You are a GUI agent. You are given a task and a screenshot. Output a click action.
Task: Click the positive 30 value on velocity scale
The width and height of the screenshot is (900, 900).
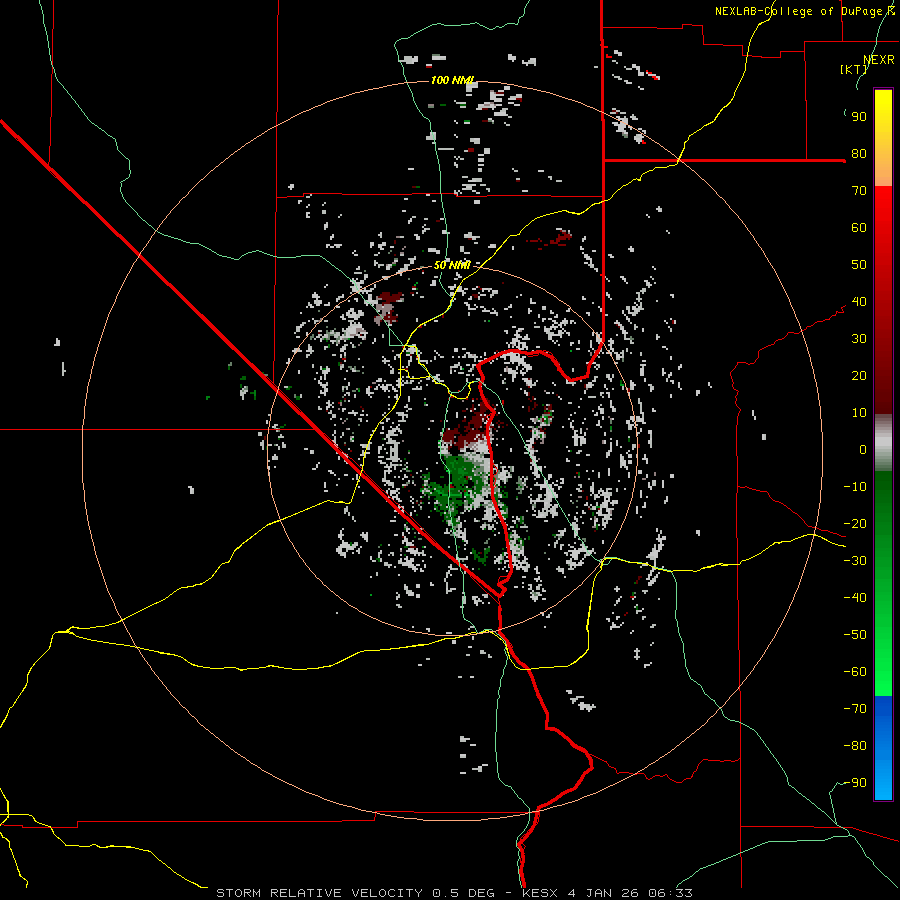[859, 339]
